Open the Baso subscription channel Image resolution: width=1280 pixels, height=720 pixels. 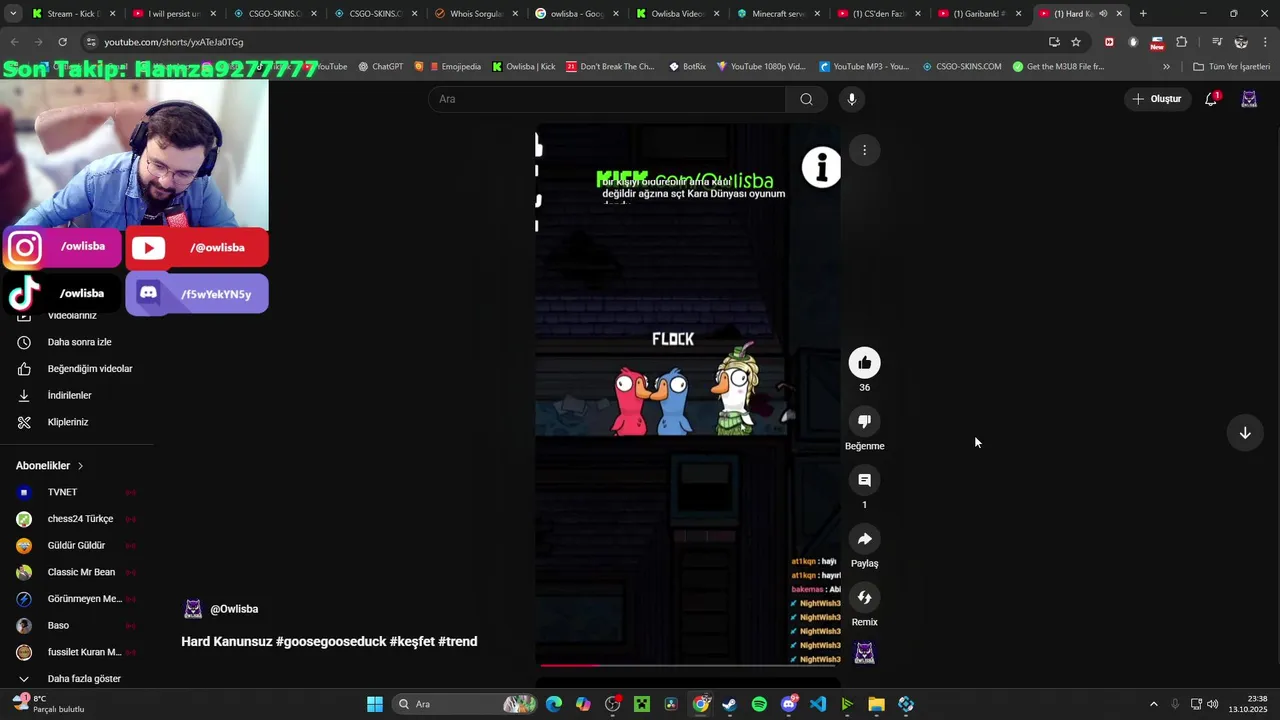tap(77, 625)
